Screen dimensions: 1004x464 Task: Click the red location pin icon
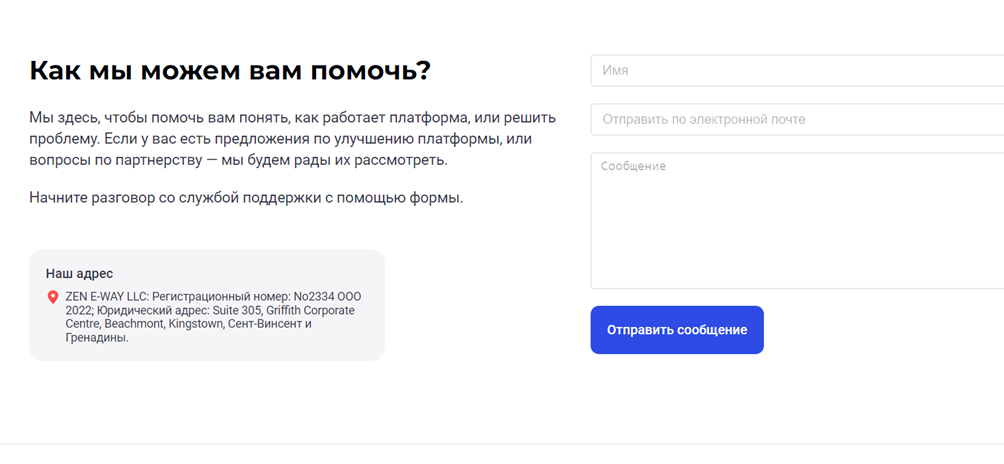53,297
